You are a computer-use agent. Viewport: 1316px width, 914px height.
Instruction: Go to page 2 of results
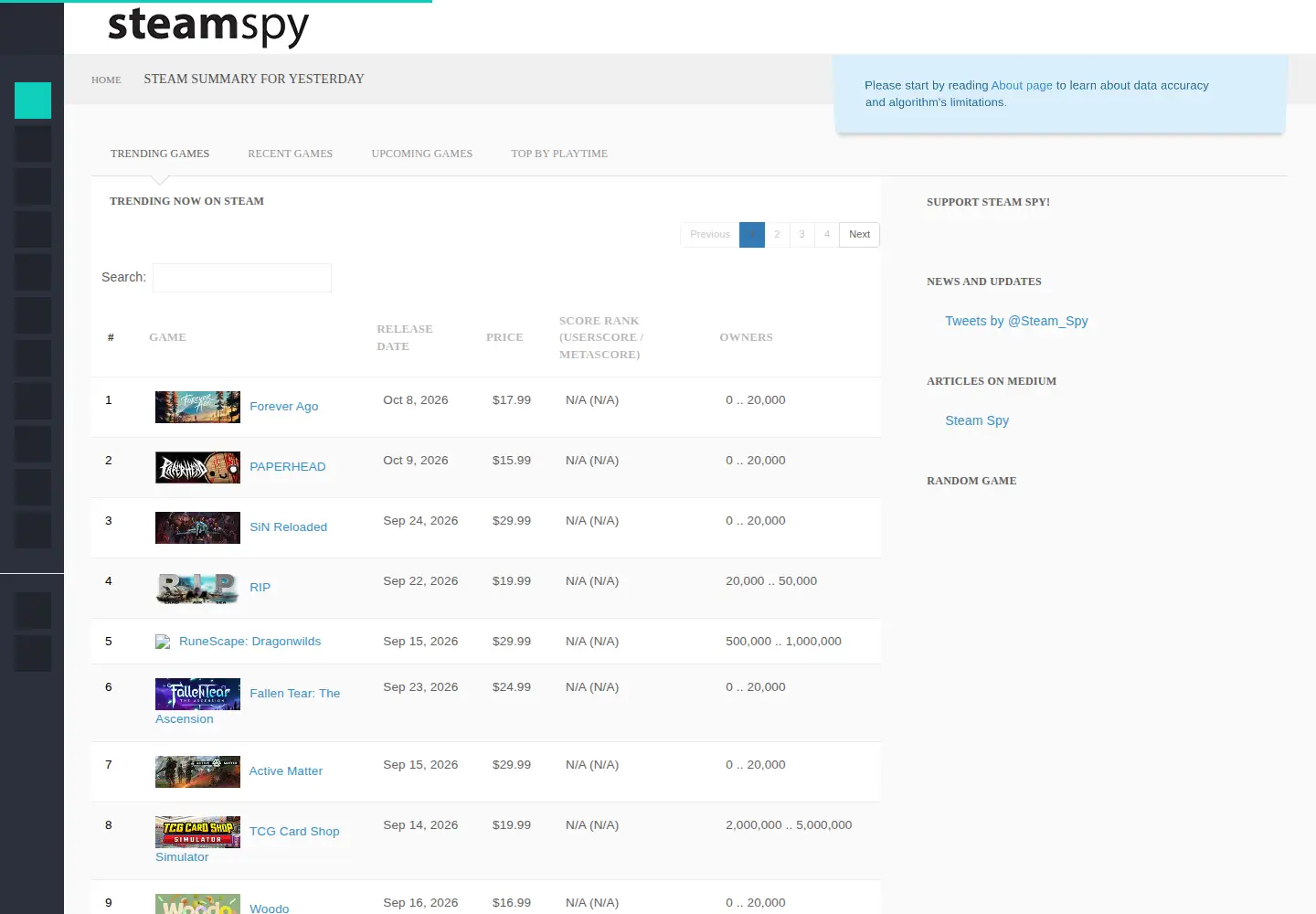click(777, 235)
